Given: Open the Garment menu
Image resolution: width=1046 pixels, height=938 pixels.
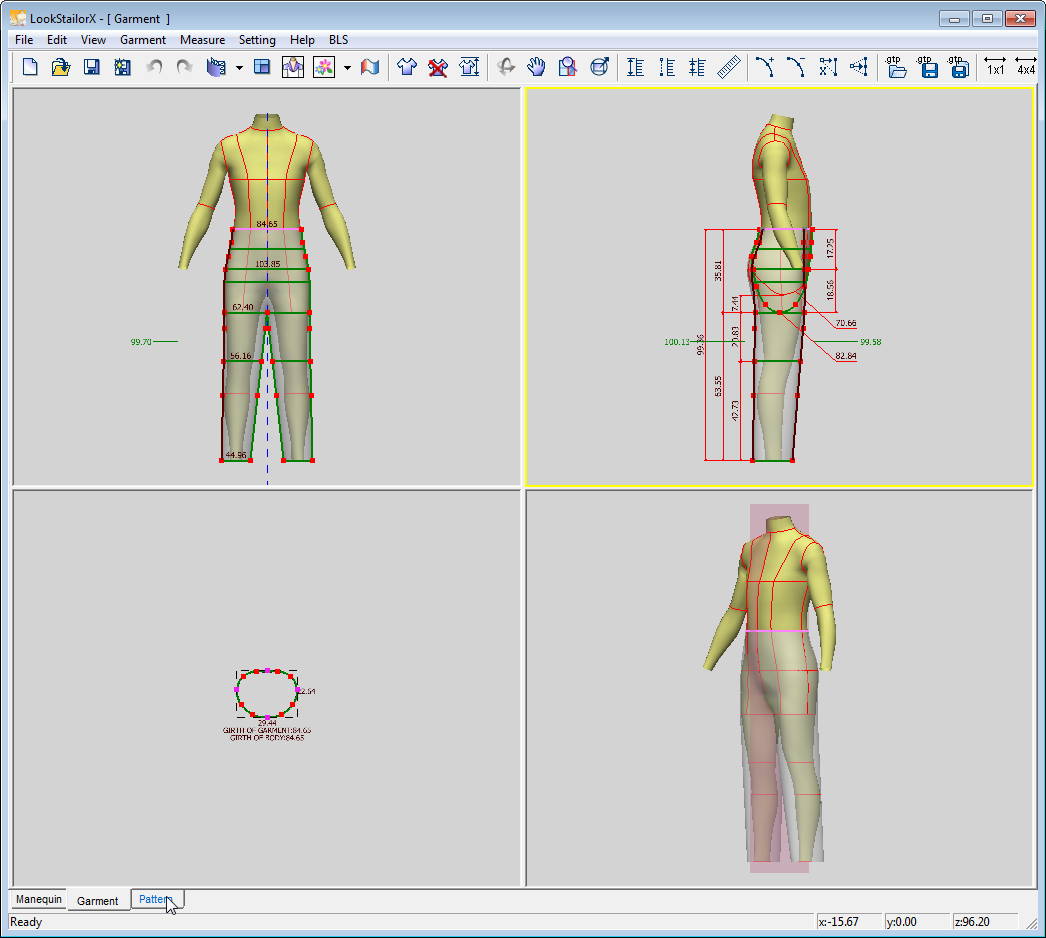Looking at the screenshot, I should point(142,40).
